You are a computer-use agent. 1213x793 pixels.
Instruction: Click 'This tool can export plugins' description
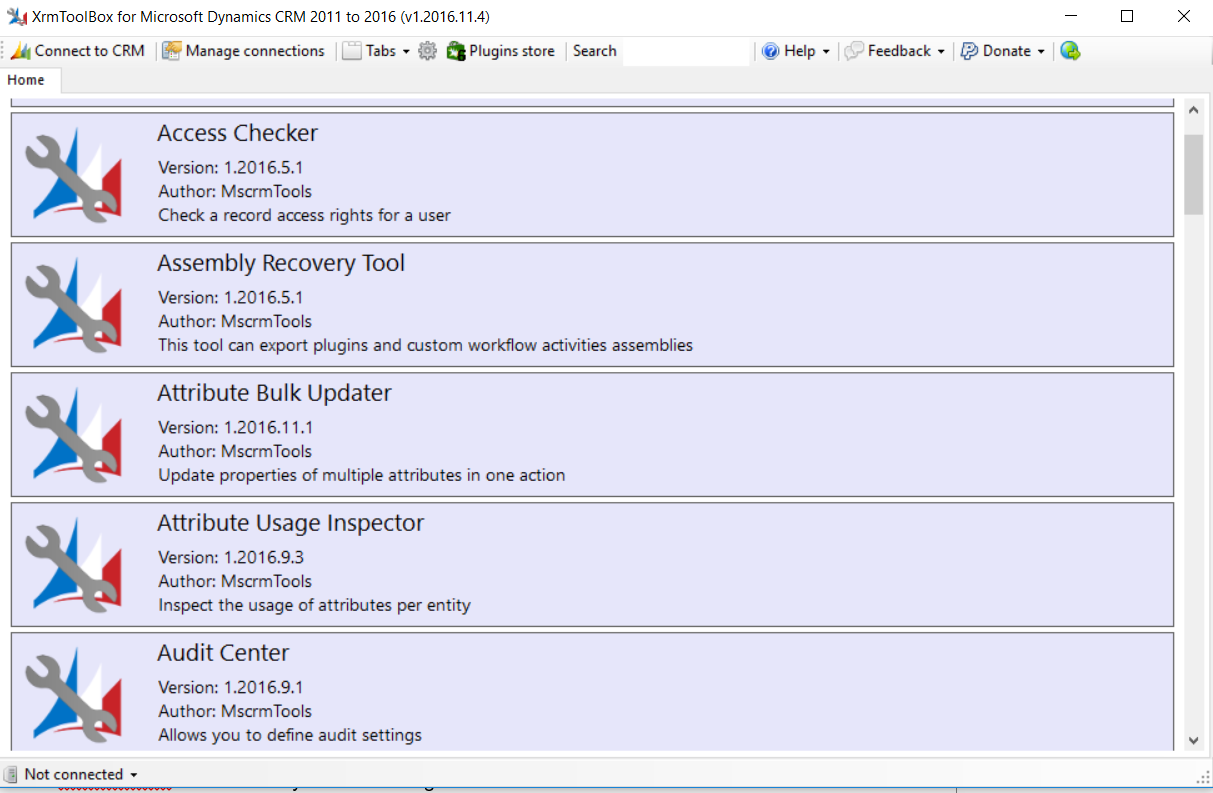coord(426,345)
